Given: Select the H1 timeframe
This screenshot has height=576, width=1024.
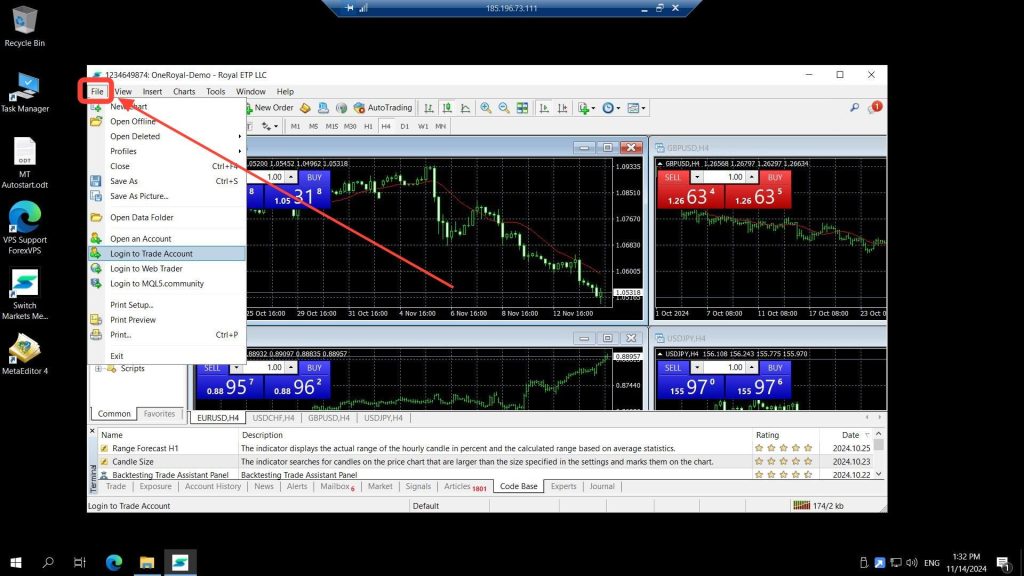Looking at the screenshot, I should click(368, 126).
